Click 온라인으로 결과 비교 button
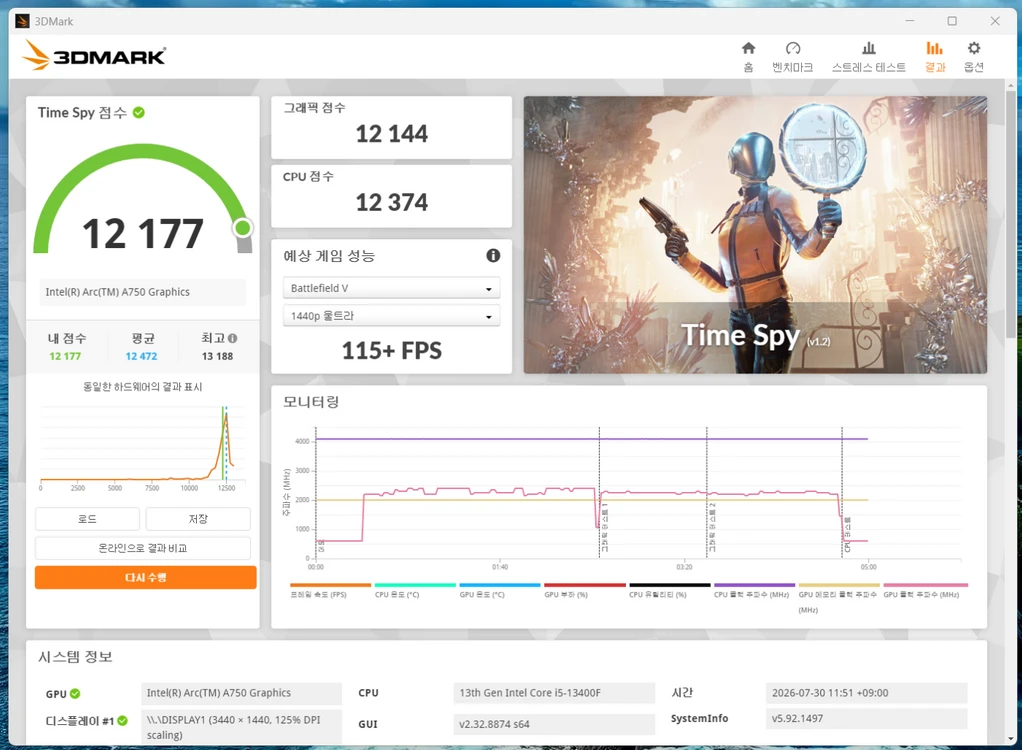1022x750 pixels. (x=143, y=548)
